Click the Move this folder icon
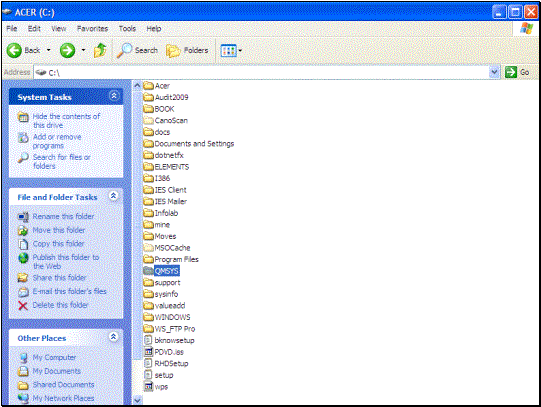The image size is (541, 407). click(23, 230)
